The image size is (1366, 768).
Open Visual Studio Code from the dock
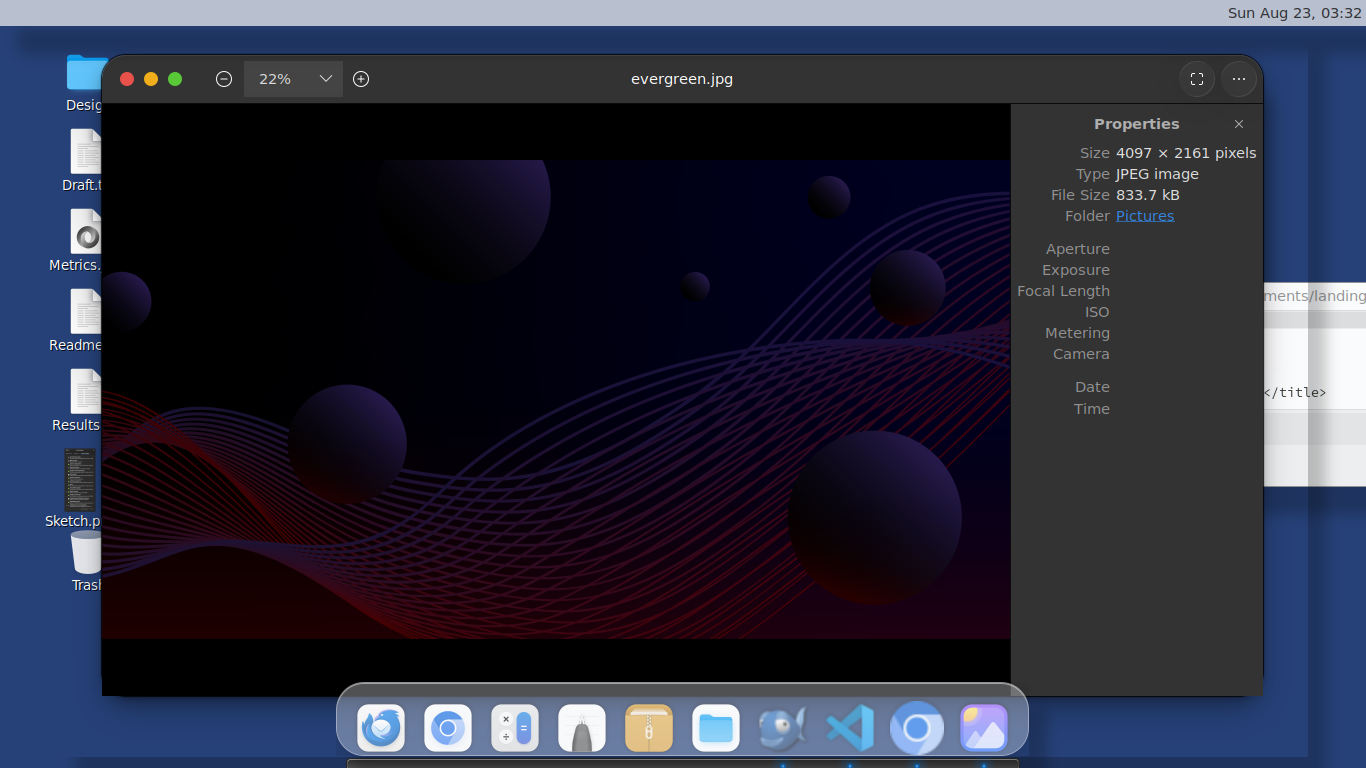tap(850, 728)
